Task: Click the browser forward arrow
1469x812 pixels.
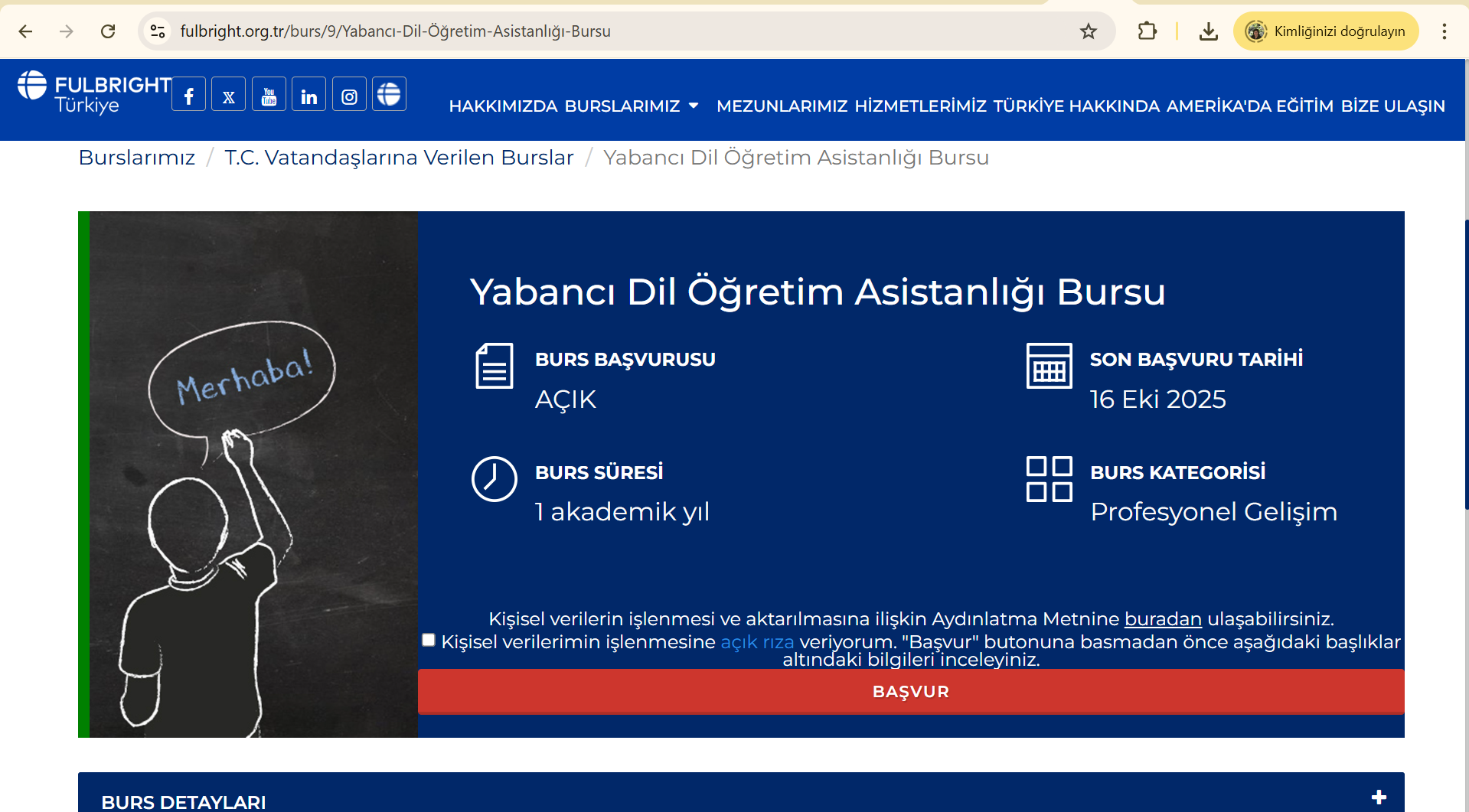Action: [67, 31]
